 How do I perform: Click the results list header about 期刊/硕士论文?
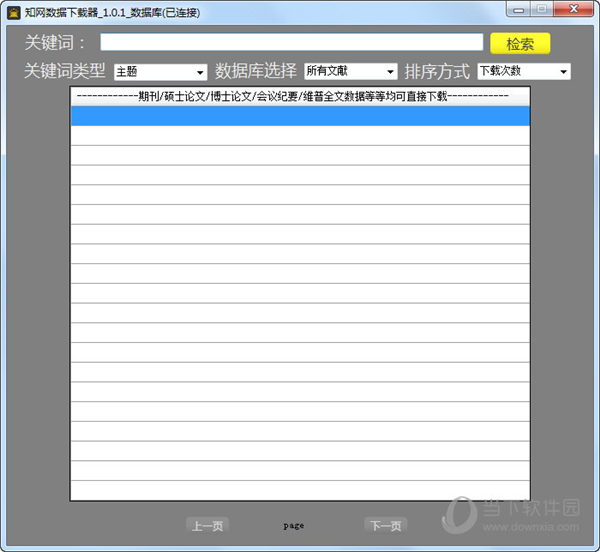coord(300,96)
